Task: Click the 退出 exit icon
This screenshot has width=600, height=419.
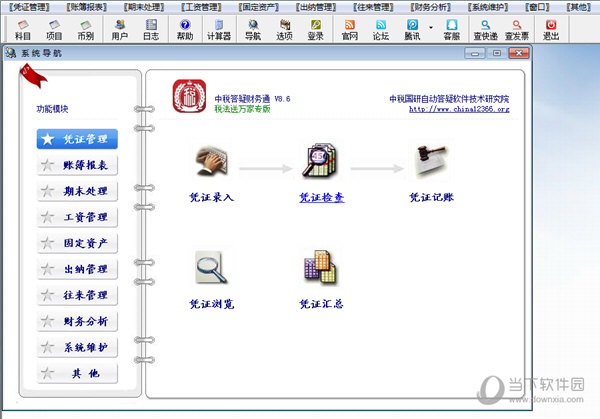Action: 551,30
